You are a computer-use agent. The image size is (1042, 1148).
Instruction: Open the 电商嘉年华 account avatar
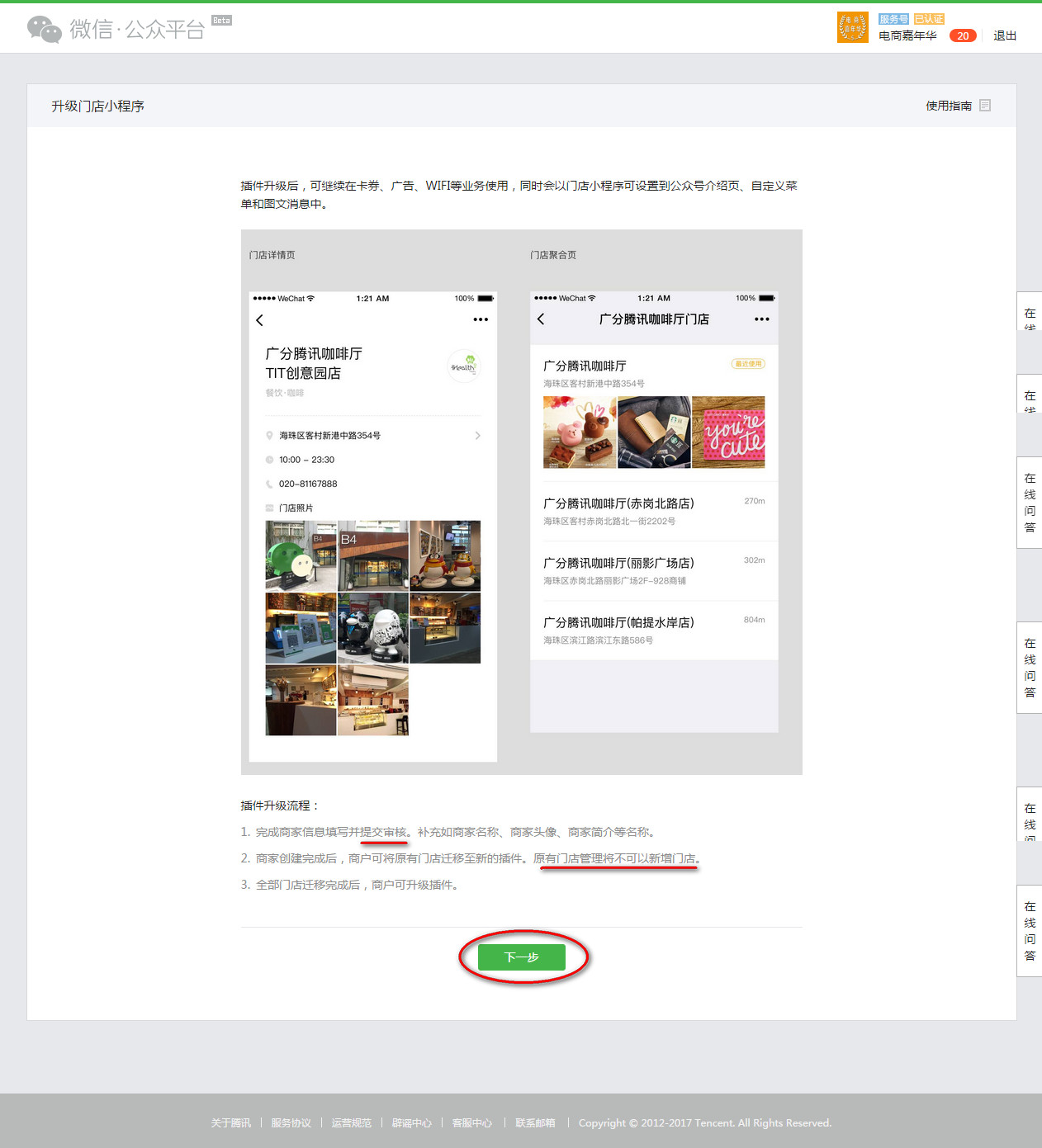tap(852, 27)
